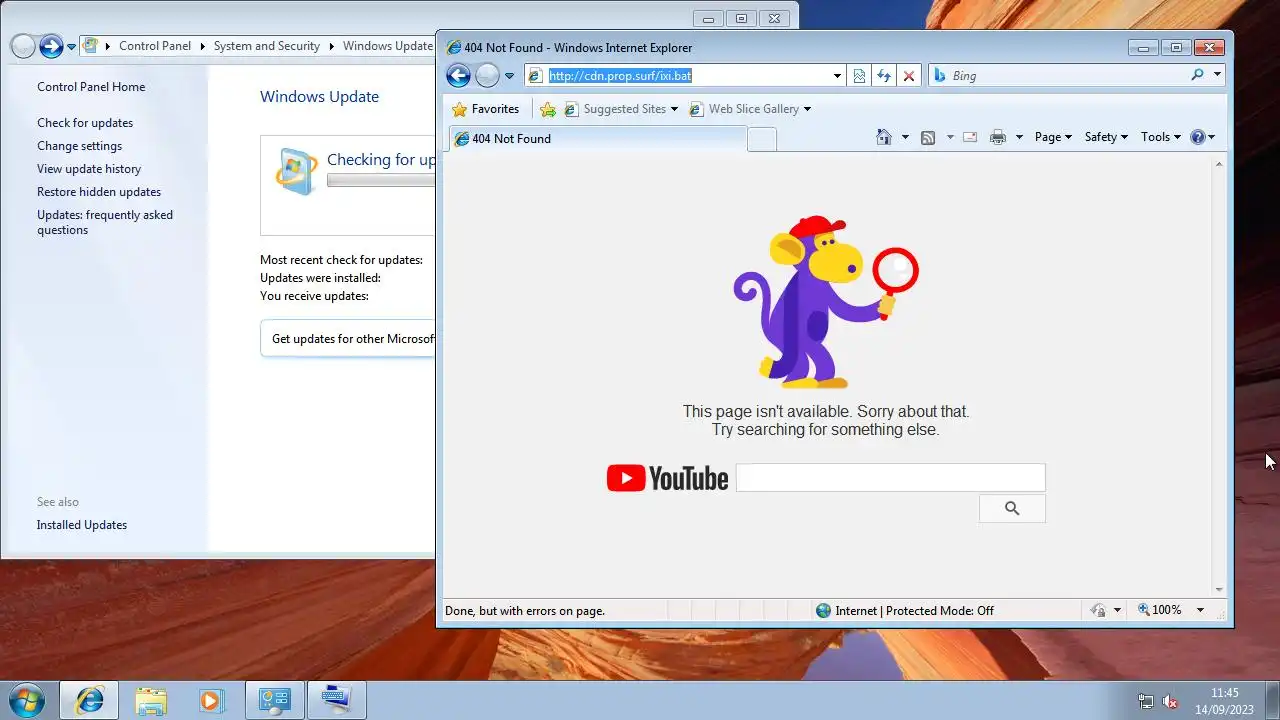Open the search provider dropdown arrow
This screenshot has height=720, width=1280.
tap(1217, 75)
